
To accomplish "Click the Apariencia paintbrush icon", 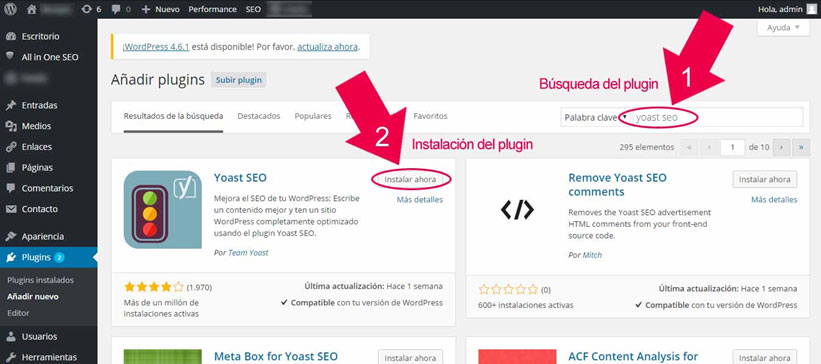I will coord(11,236).
